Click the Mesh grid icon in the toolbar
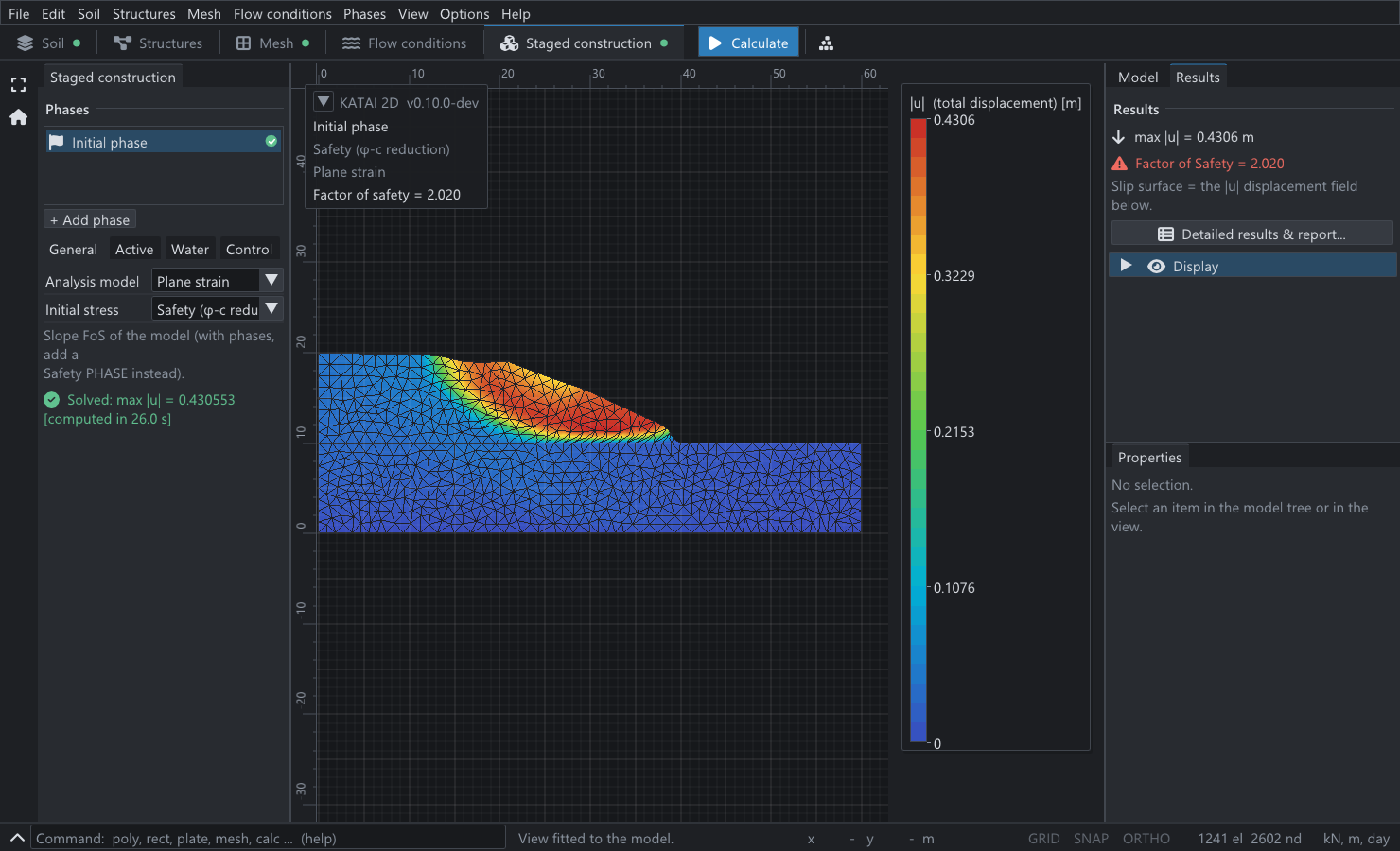1400x851 pixels. pyautogui.click(x=243, y=43)
